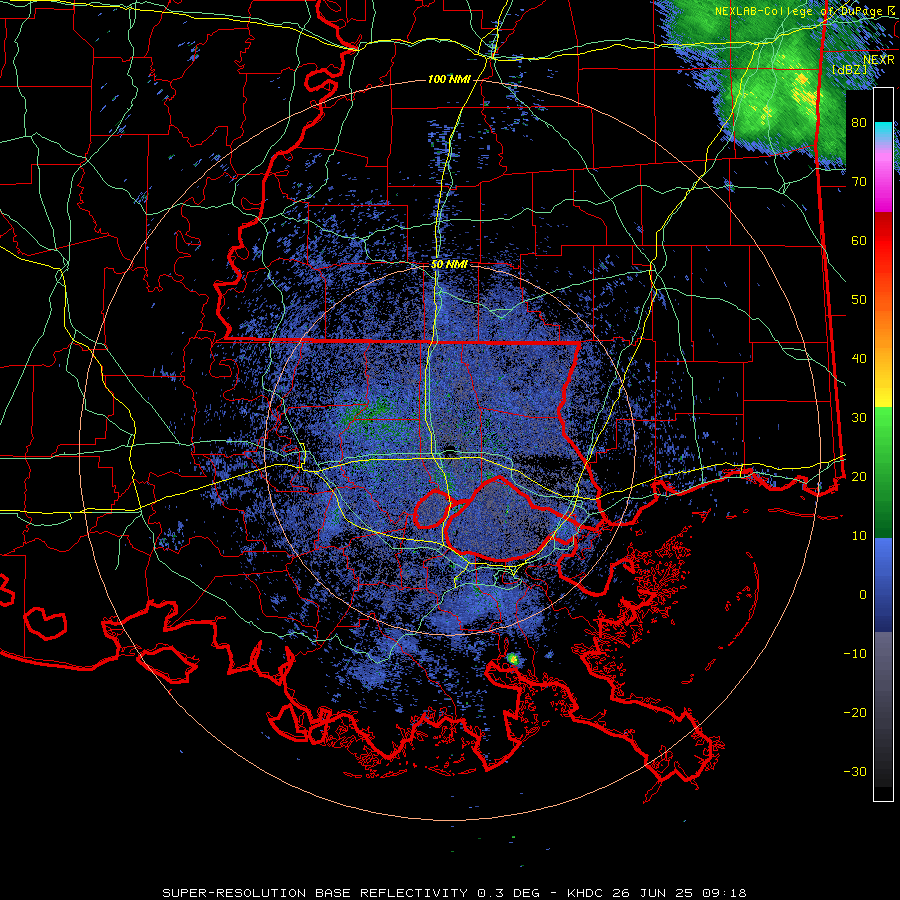
Task: Select the "60" value on dBZ scale
Action: coord(859,240)
